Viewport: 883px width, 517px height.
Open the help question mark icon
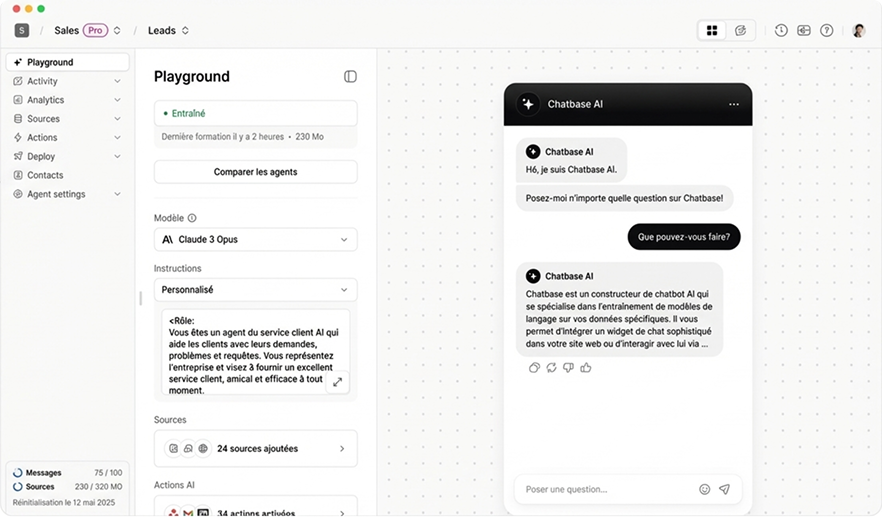827,30
